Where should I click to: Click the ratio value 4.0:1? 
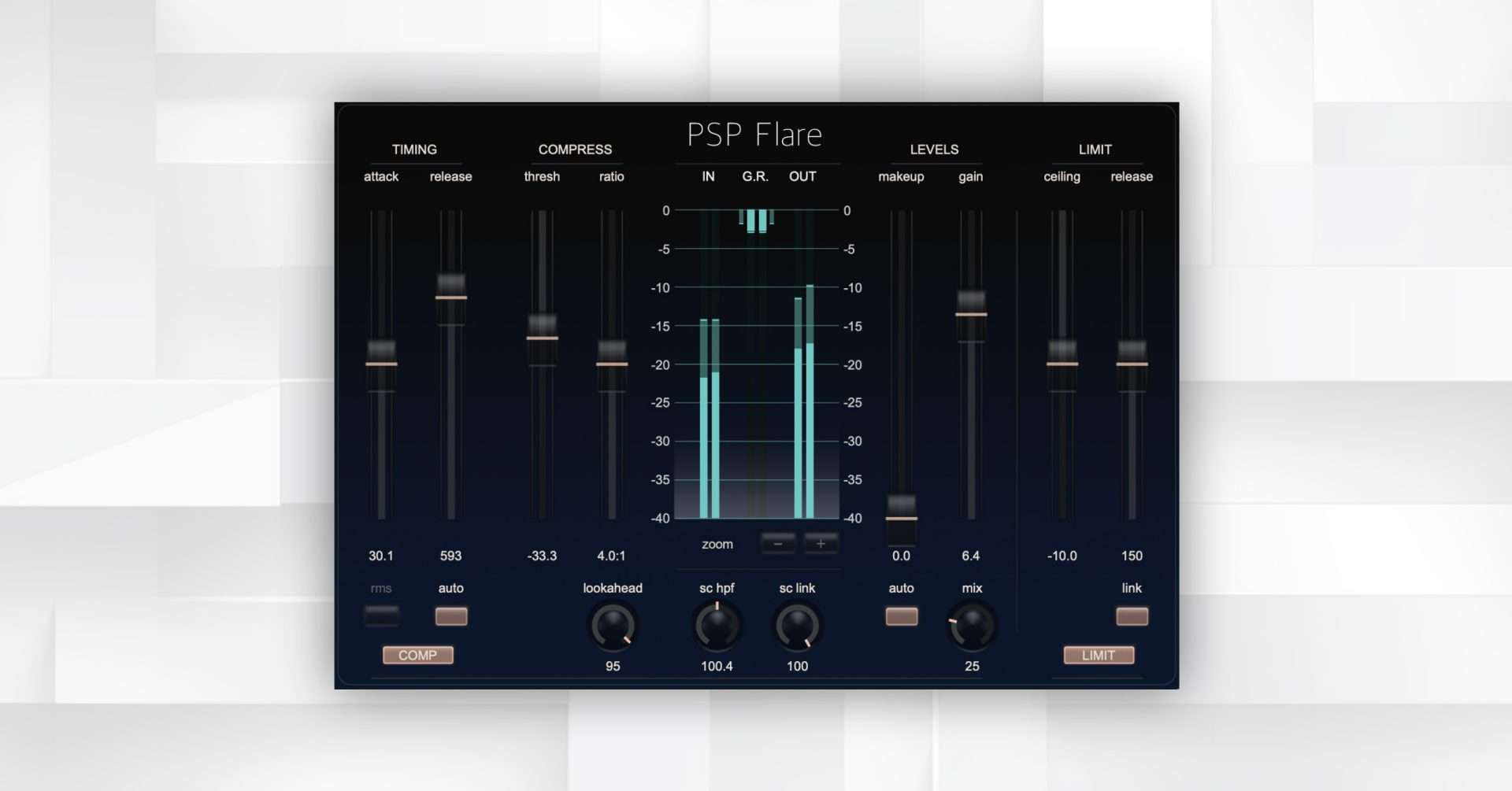(612, 556)
